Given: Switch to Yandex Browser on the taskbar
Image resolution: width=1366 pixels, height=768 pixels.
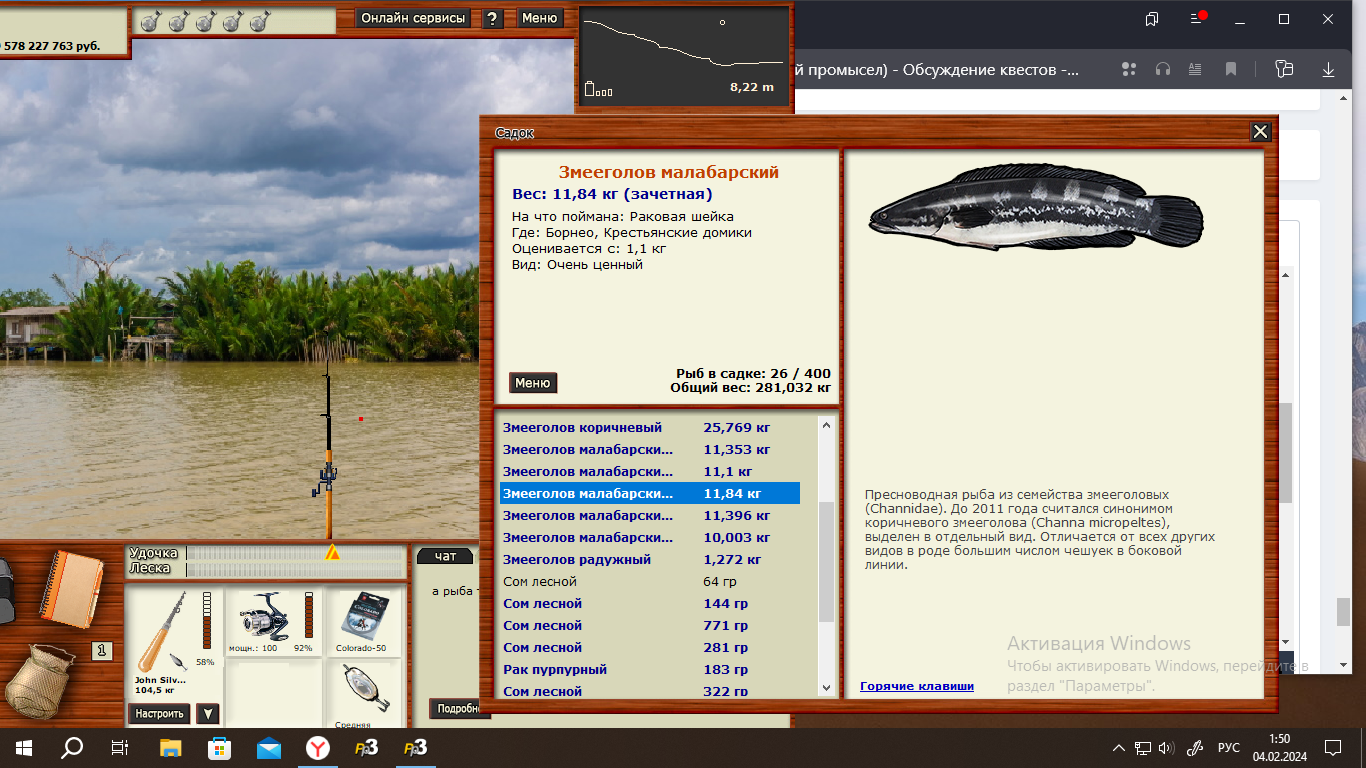Looking at the screenshot, I should [316, 748].
